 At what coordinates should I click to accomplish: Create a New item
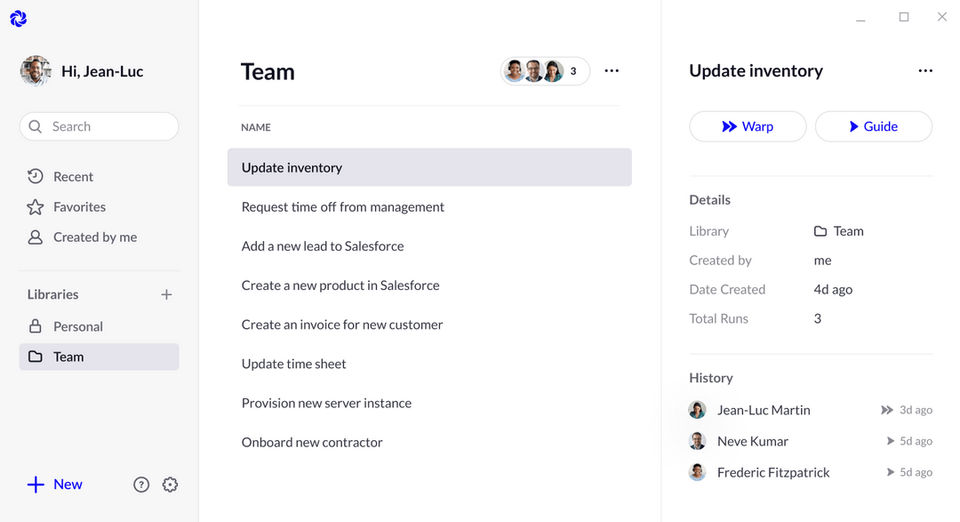pyautogui.click(x=56, y=485)
